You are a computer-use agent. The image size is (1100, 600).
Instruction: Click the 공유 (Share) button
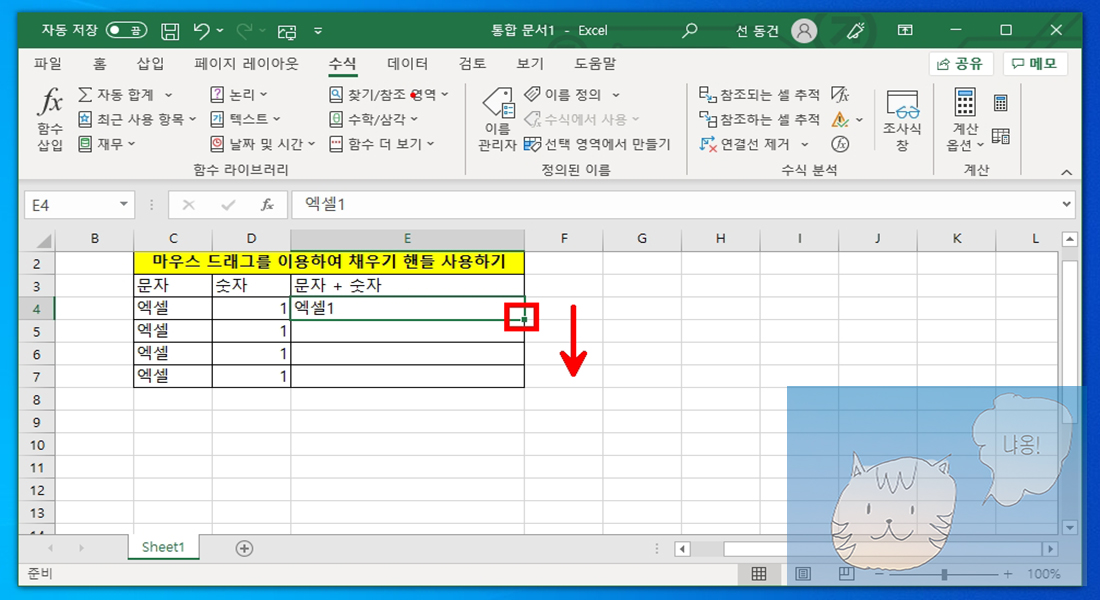point(960,64)
